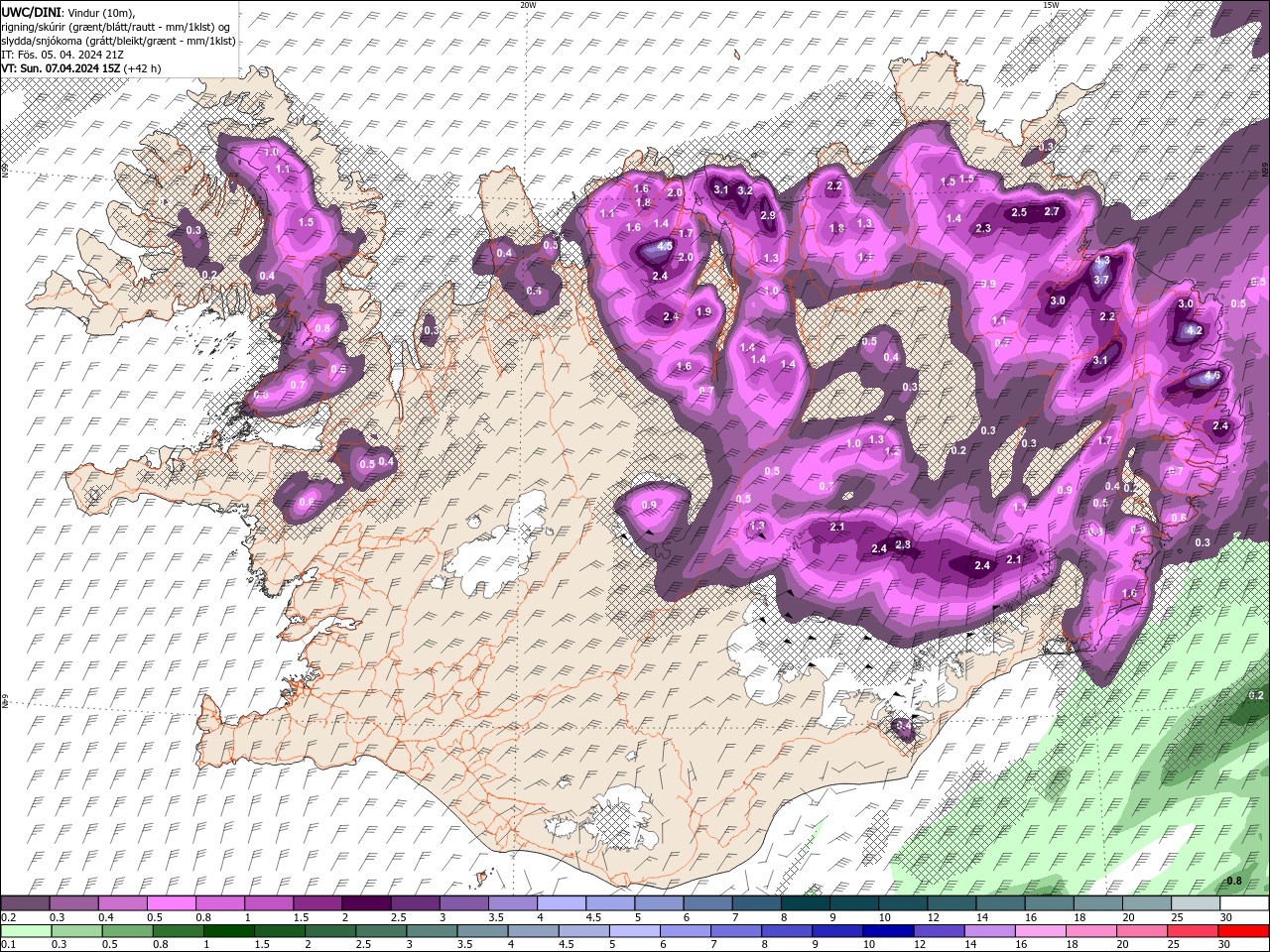
Task: Click the '15W' longitude label at top edge
Action: point(1050,5)
